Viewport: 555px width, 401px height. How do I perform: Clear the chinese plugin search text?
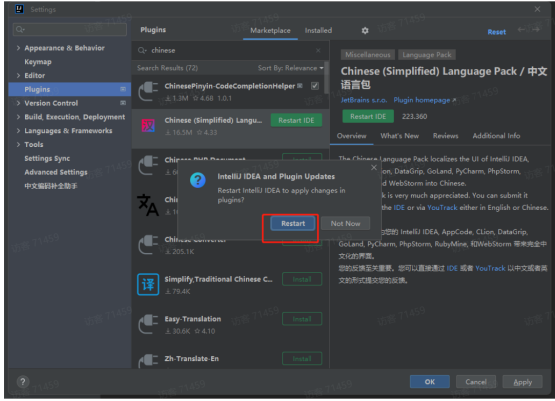point(318,51)
